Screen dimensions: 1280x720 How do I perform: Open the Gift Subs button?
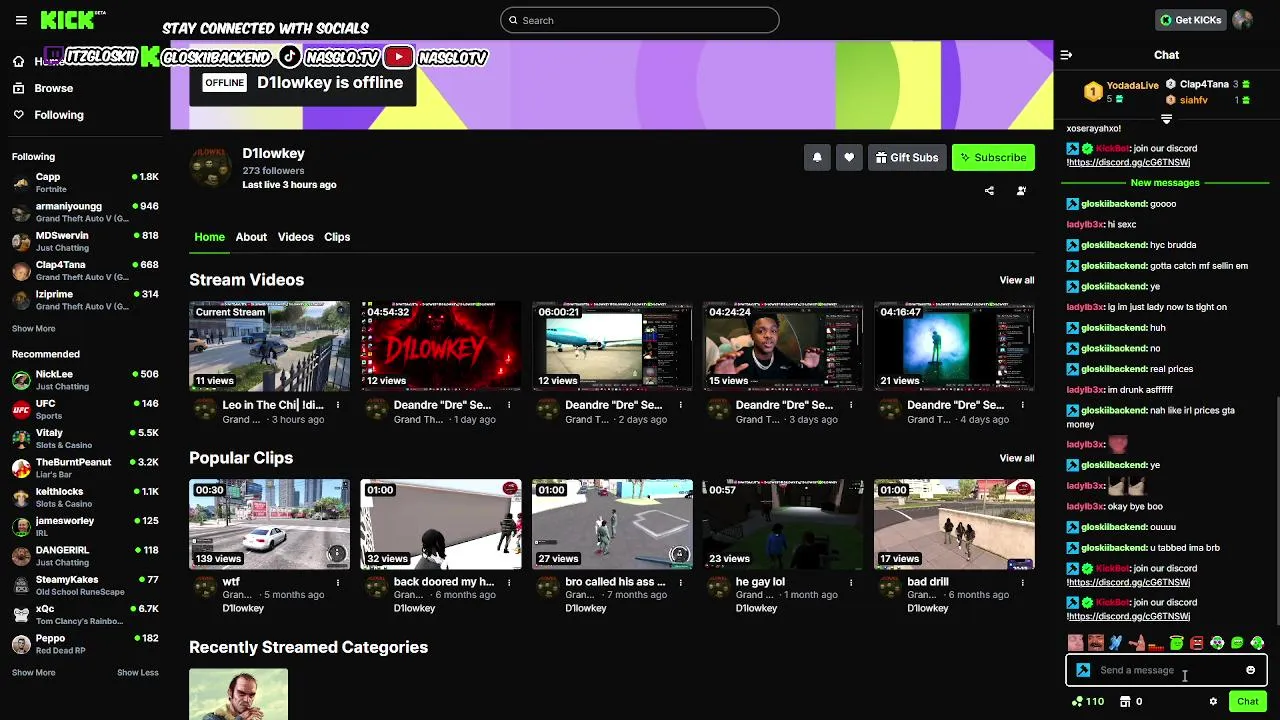pyautogui.click(x=907, y=157)
